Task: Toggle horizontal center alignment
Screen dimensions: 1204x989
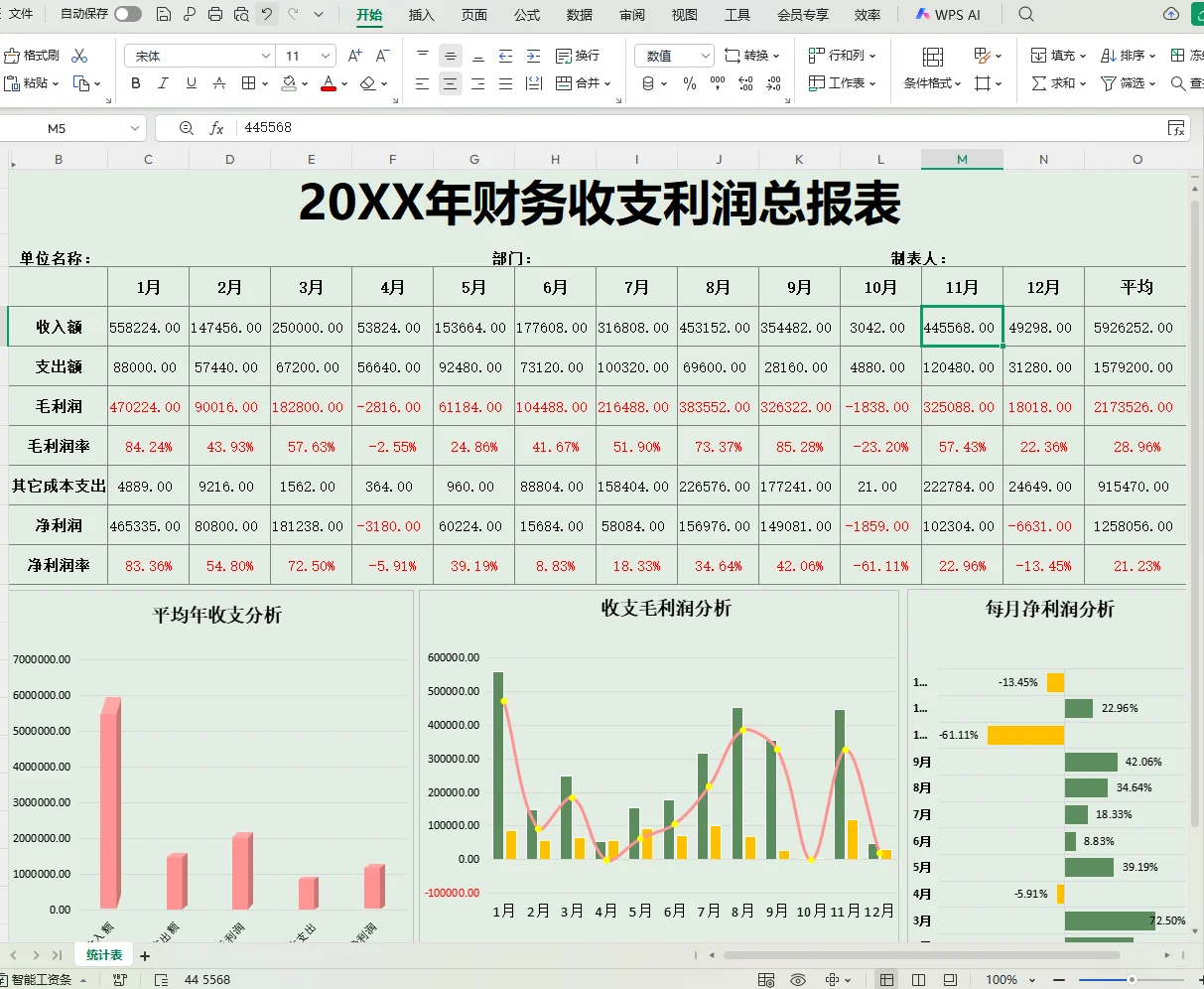Action: pos(451,83)
